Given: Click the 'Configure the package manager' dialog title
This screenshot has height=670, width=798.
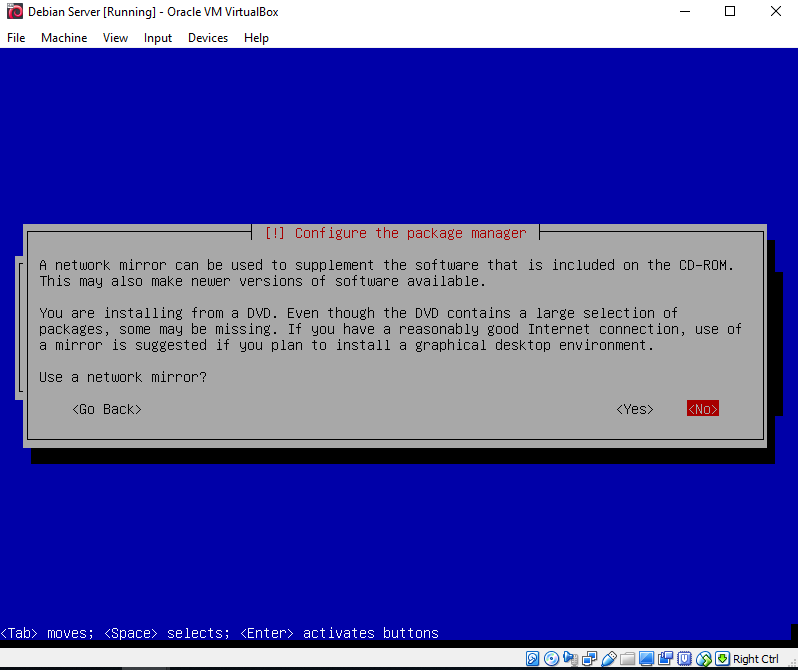Looking at the screenshot, I should 395,233.
